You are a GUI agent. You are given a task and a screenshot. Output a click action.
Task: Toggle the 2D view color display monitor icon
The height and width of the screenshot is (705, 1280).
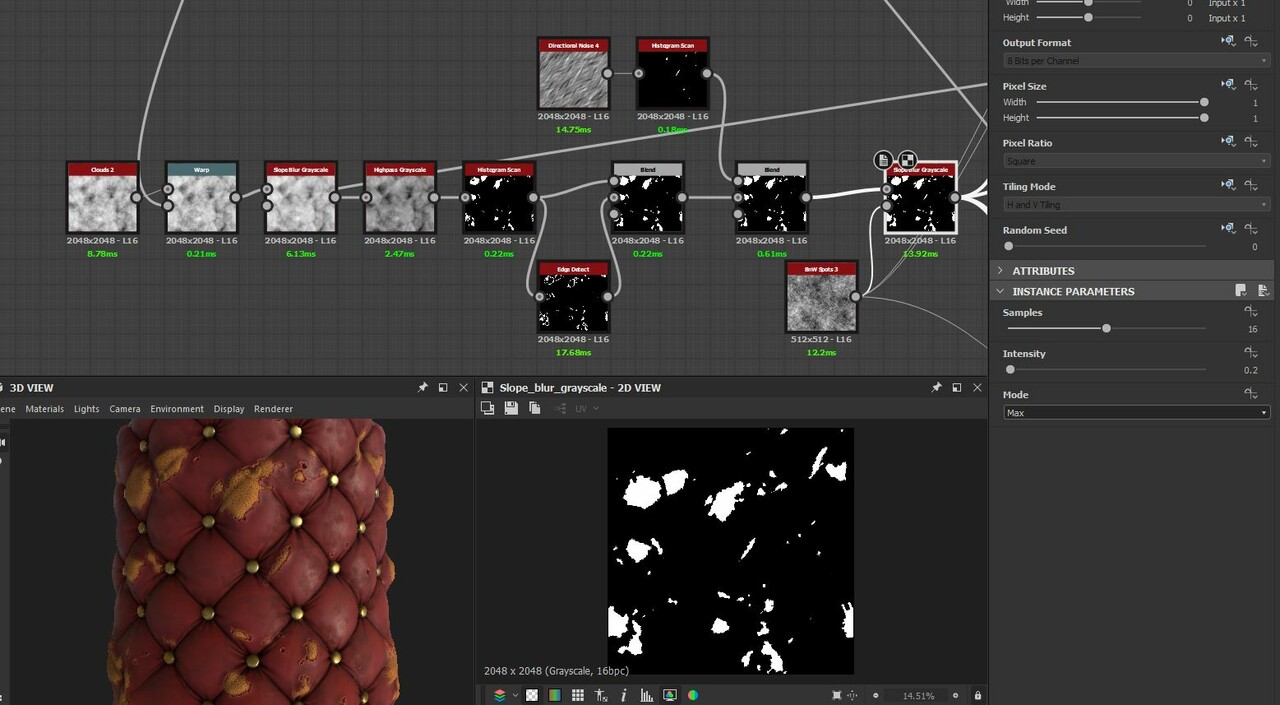[670, 695]
